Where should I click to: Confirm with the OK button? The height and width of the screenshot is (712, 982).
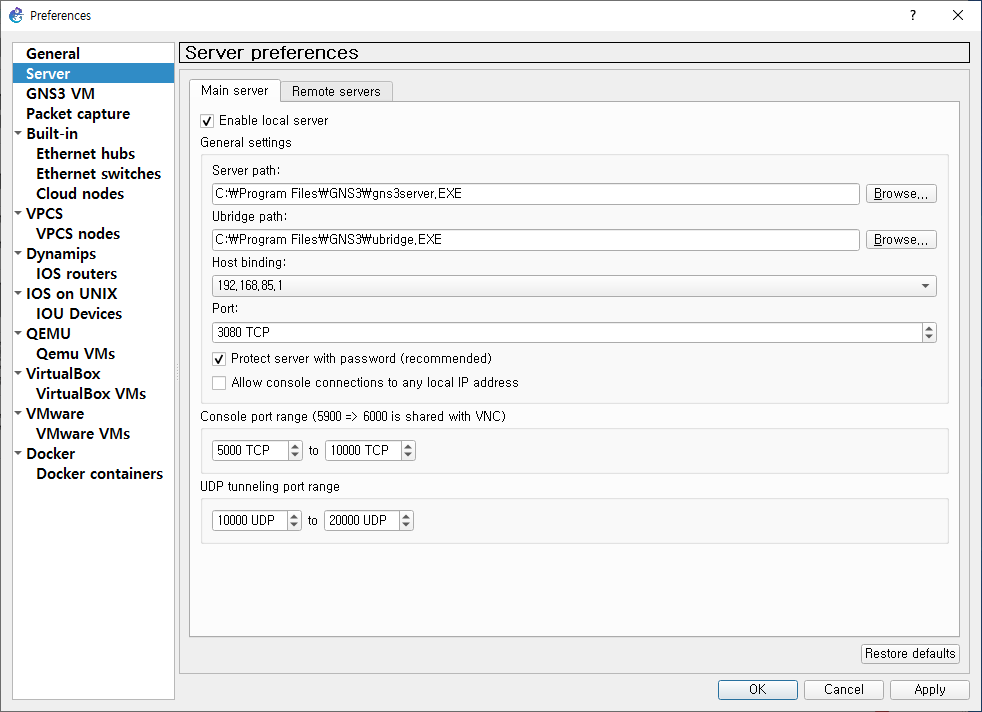coord(758,689)
